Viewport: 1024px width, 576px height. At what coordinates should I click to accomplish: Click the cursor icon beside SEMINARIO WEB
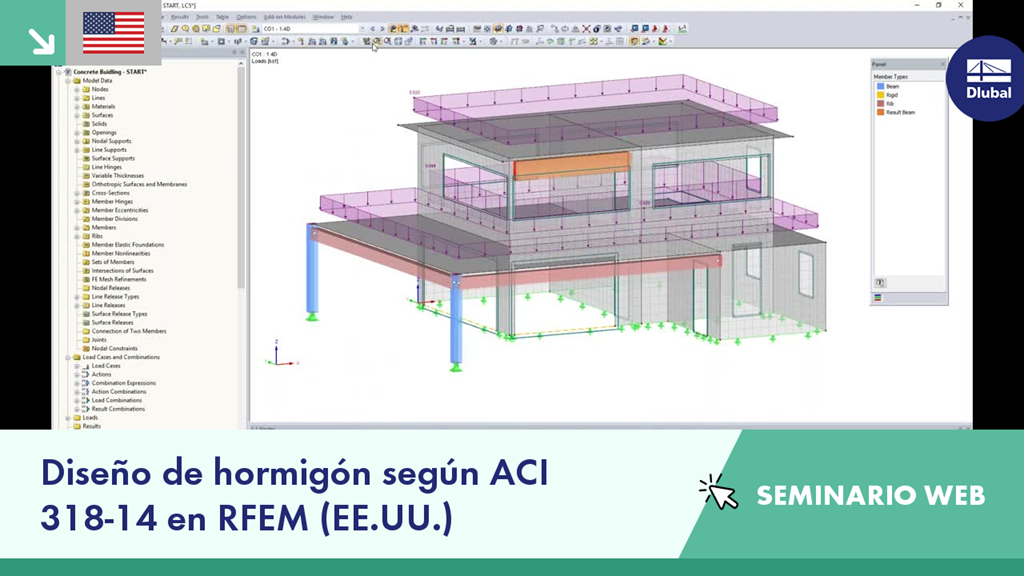coord(719,492)
